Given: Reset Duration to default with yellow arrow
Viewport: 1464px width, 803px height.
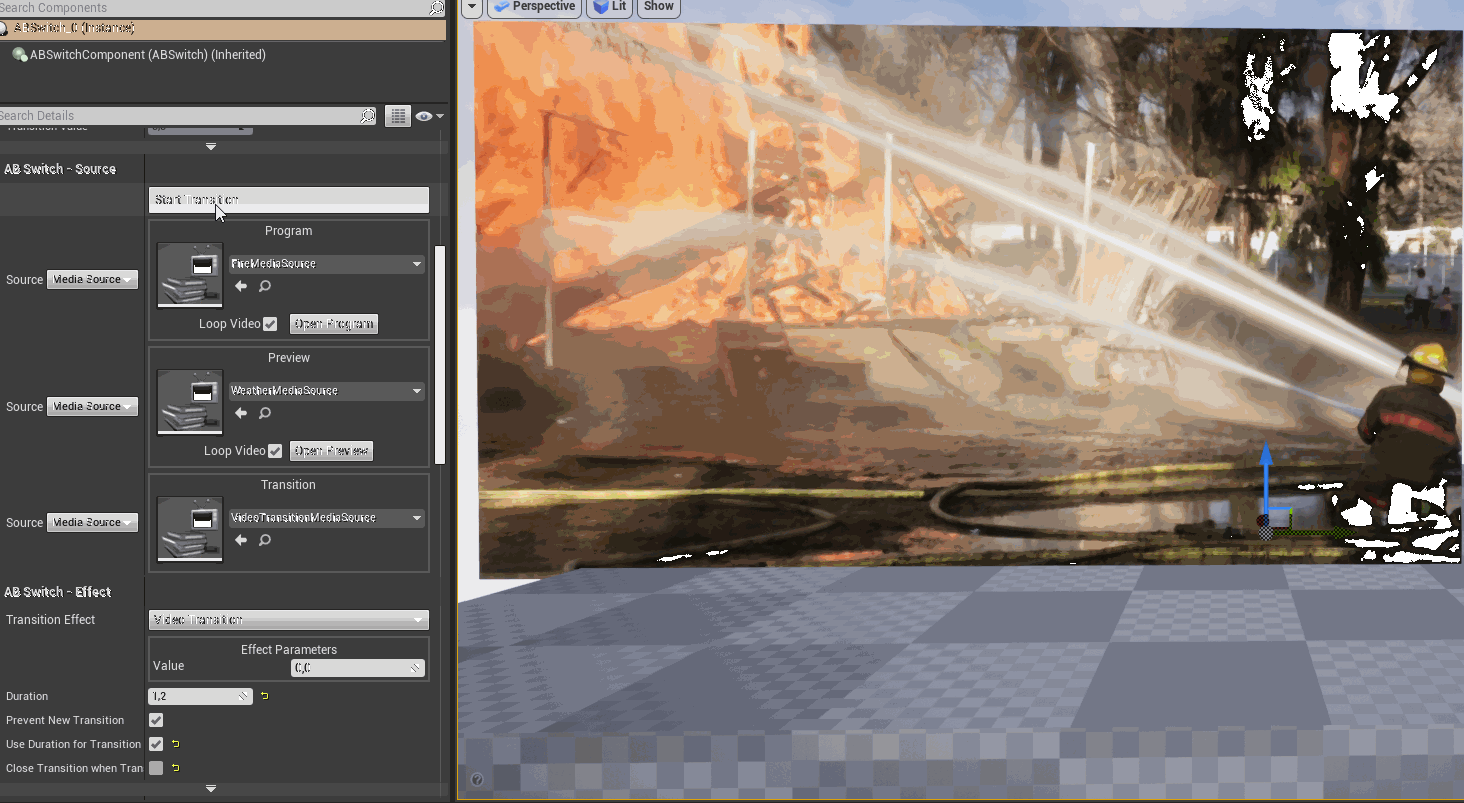Looking at the screenshot, I should click(x=264, y=696).
